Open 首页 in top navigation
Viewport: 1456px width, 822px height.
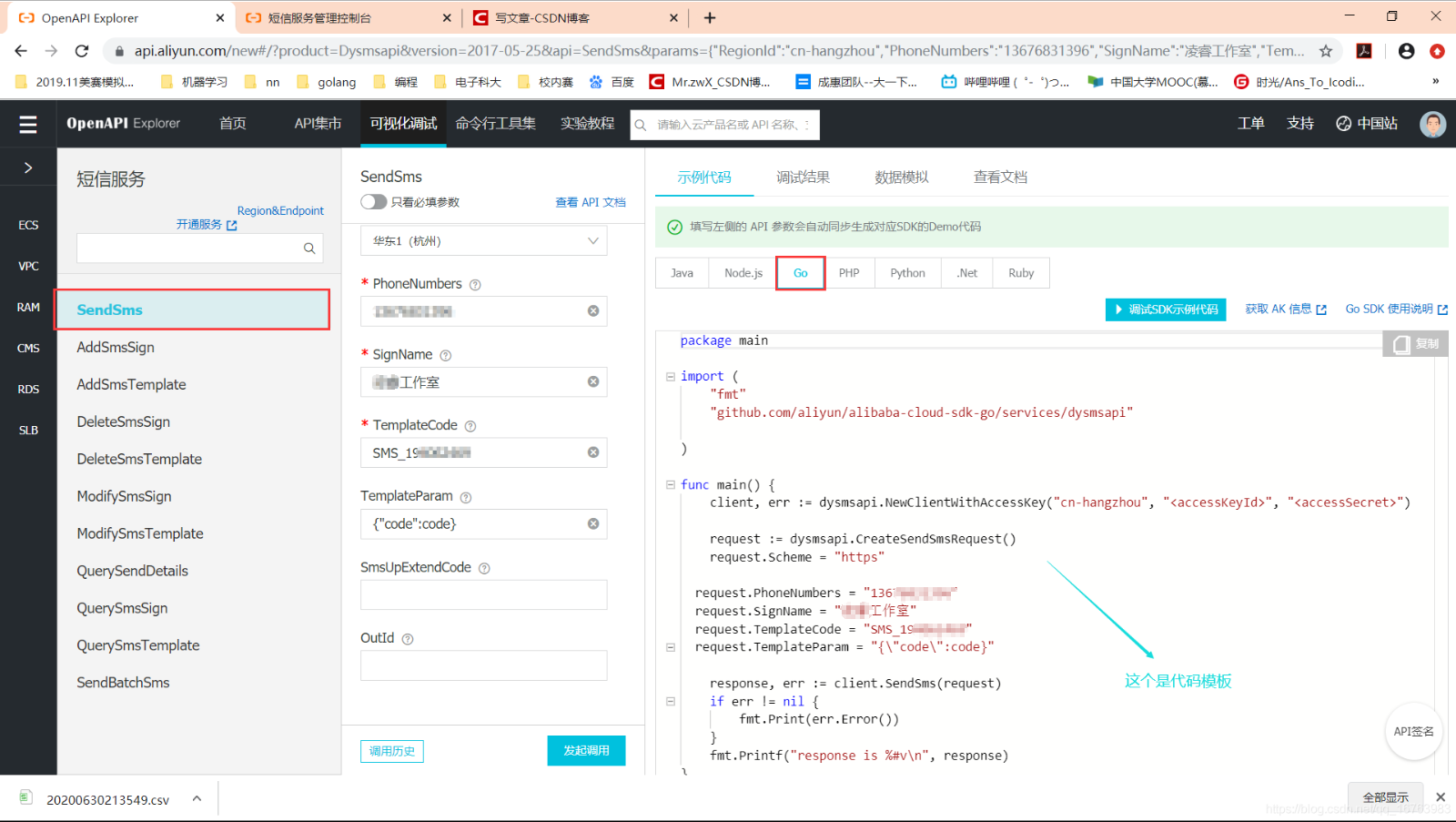233,124
